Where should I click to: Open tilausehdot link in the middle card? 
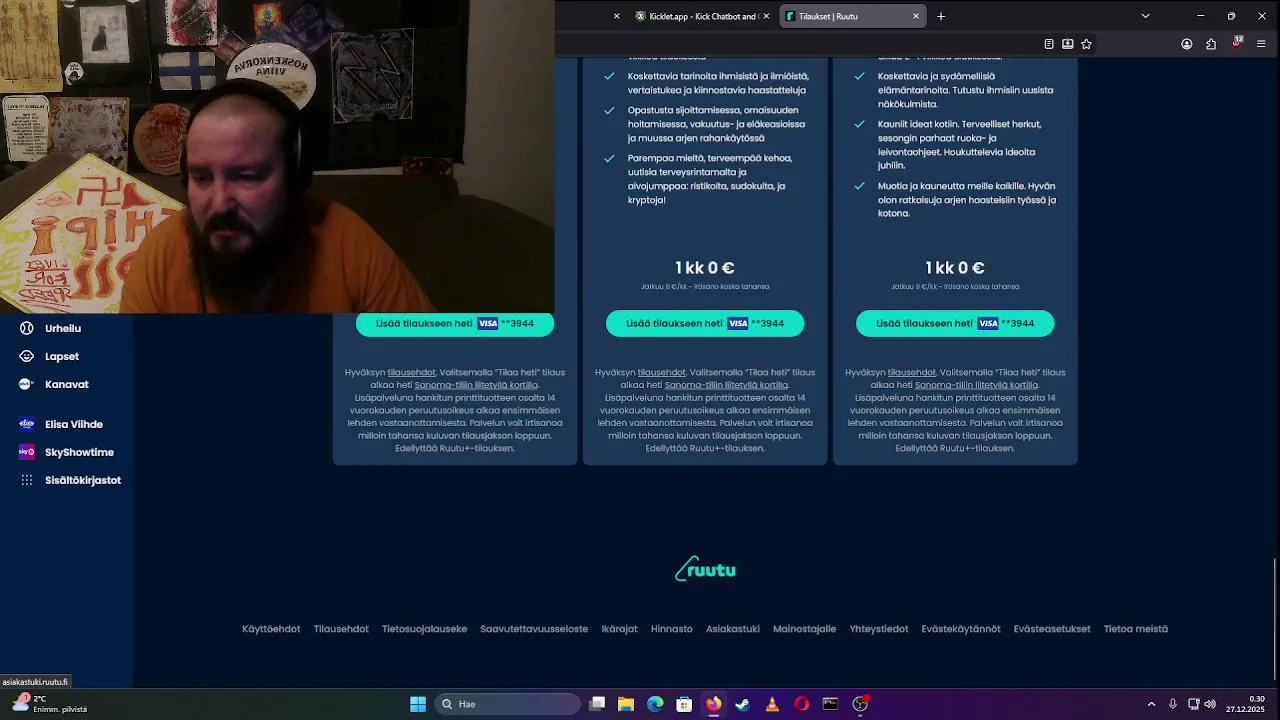[661, 372]
